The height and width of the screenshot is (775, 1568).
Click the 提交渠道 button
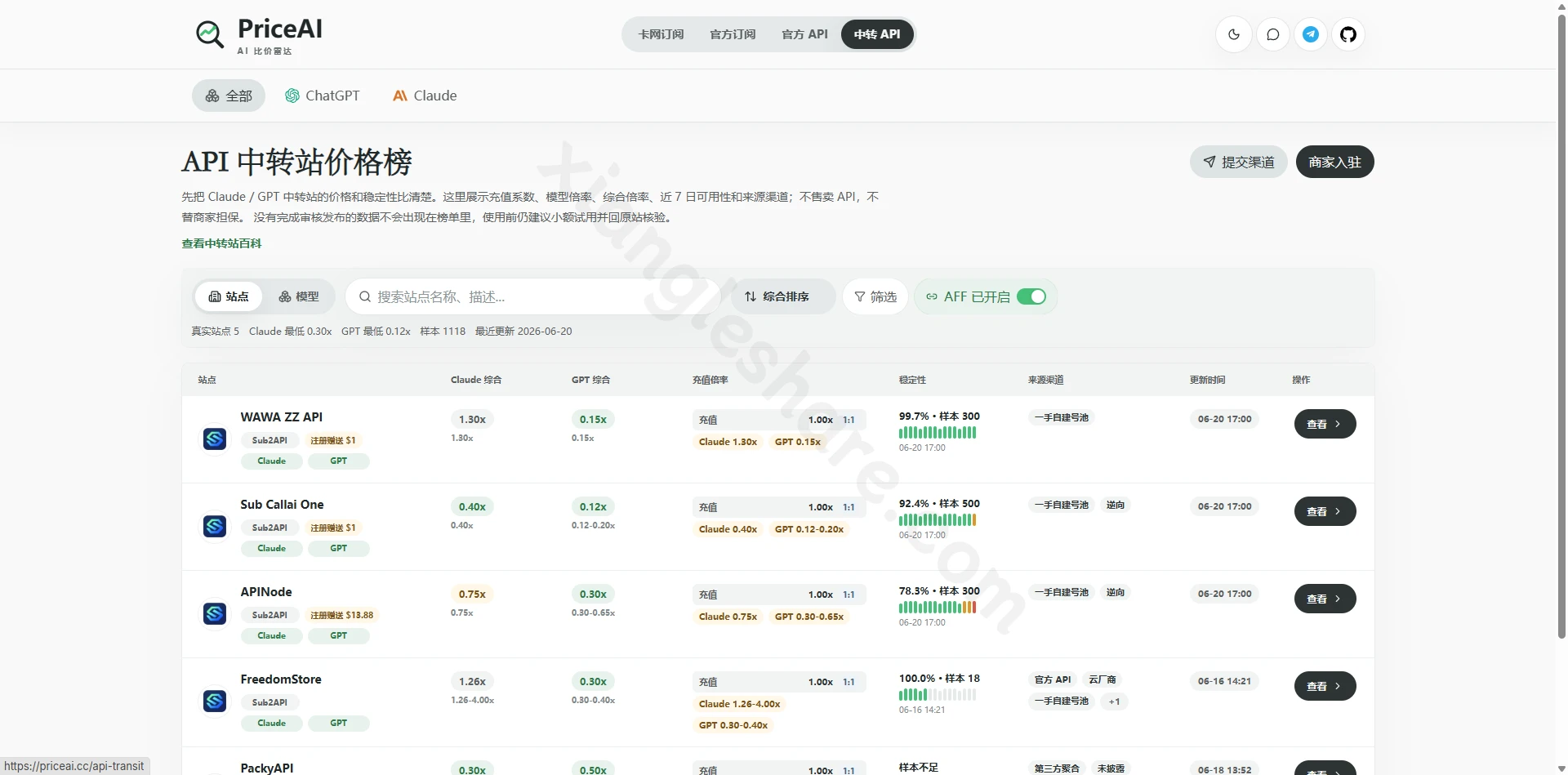coord(1239,162)
